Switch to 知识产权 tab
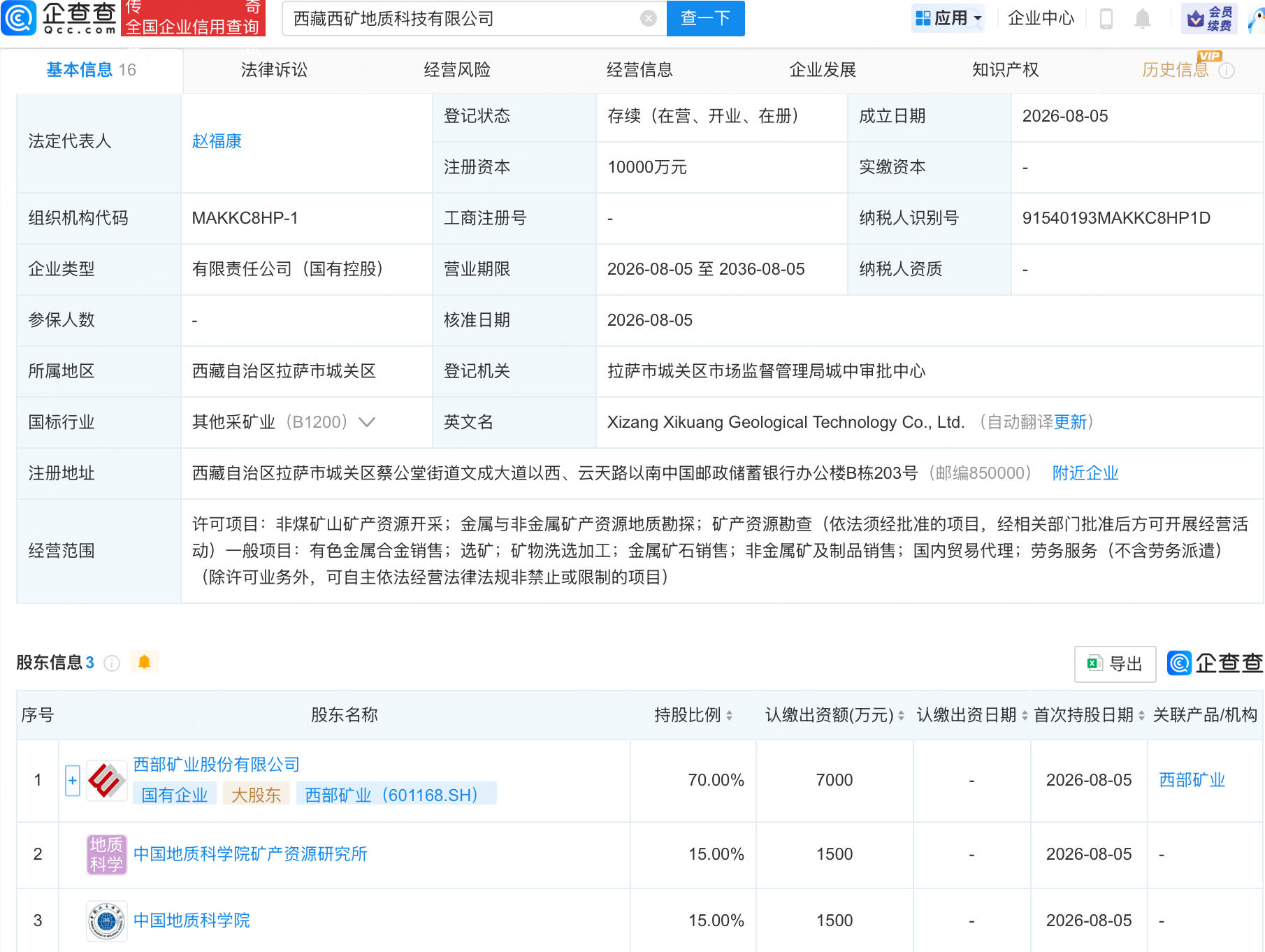The width and height of the screenshot is (1265, 952). [1006, 70]
